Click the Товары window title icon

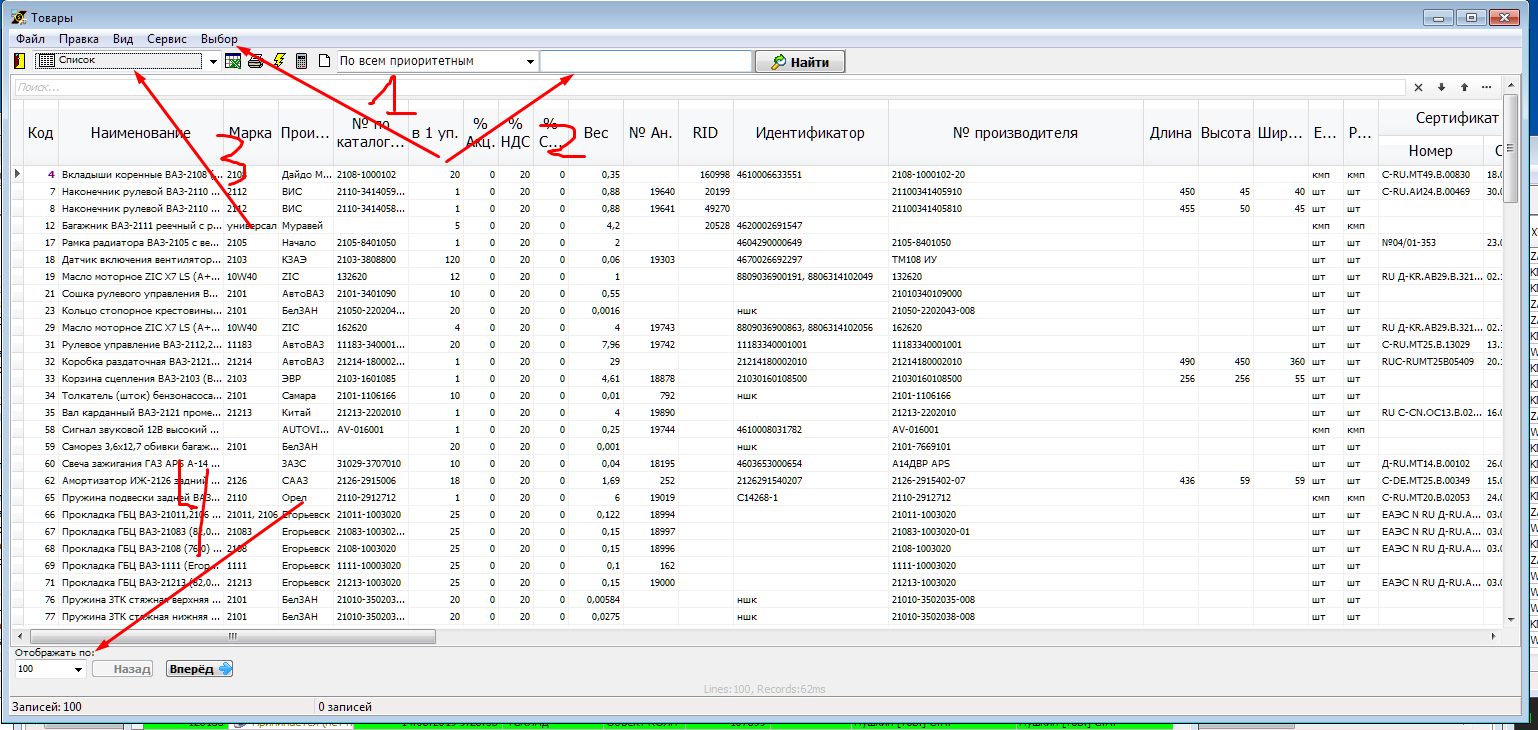(x=18, y=17)
